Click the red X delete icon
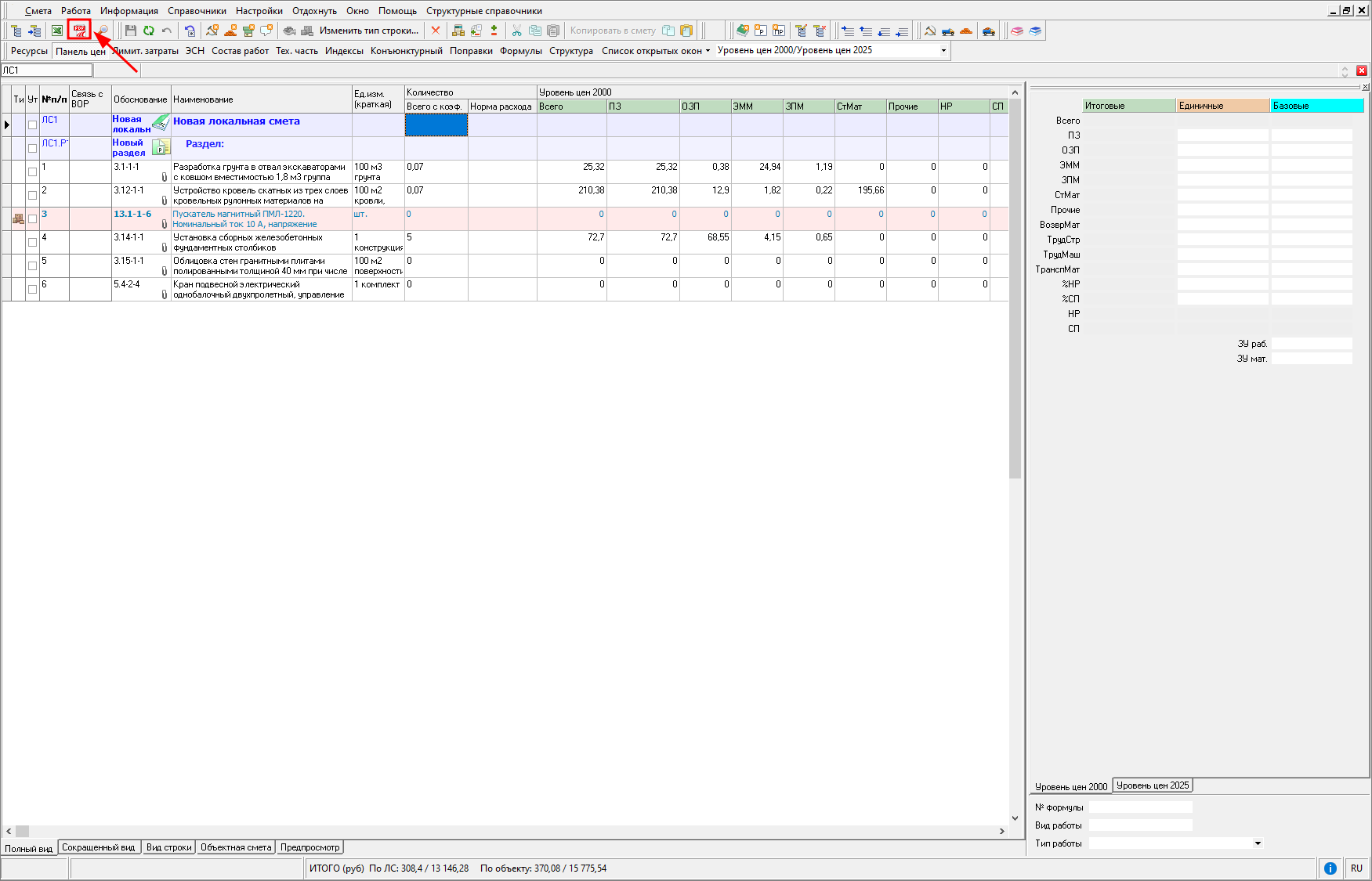 tap(436, 31)
